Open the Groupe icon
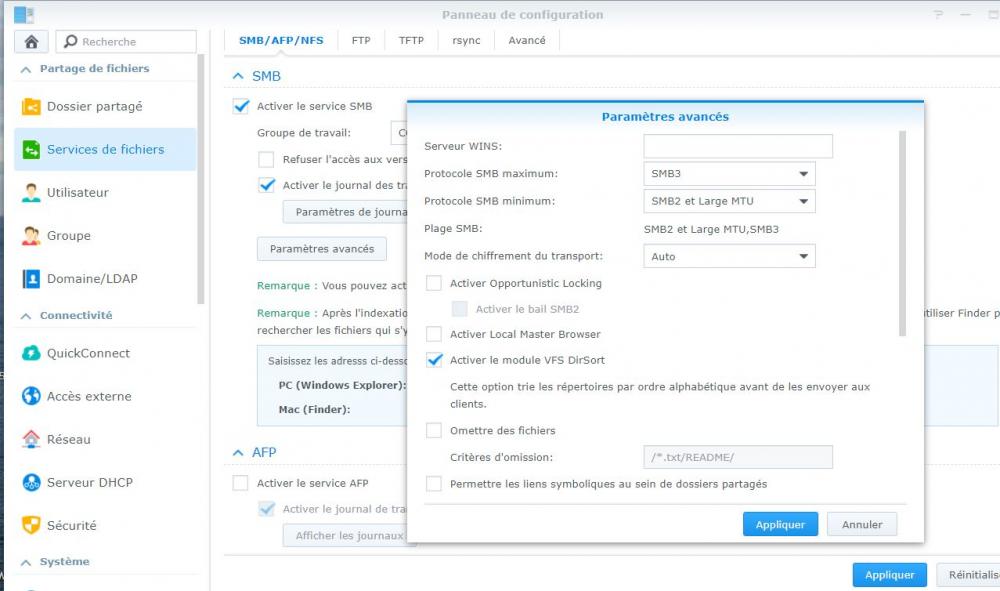This screenshot has width=1000, height=591. click(31, 236)
